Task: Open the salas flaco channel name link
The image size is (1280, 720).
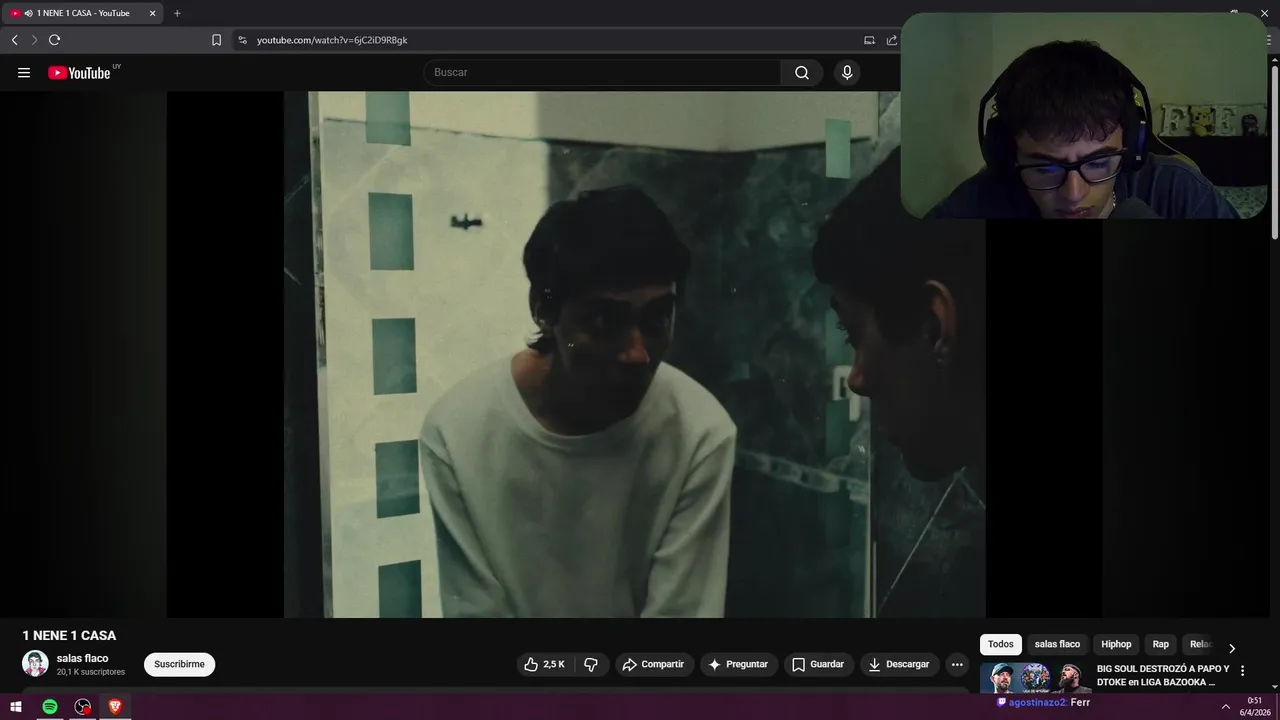Action: tap(82, 658)
